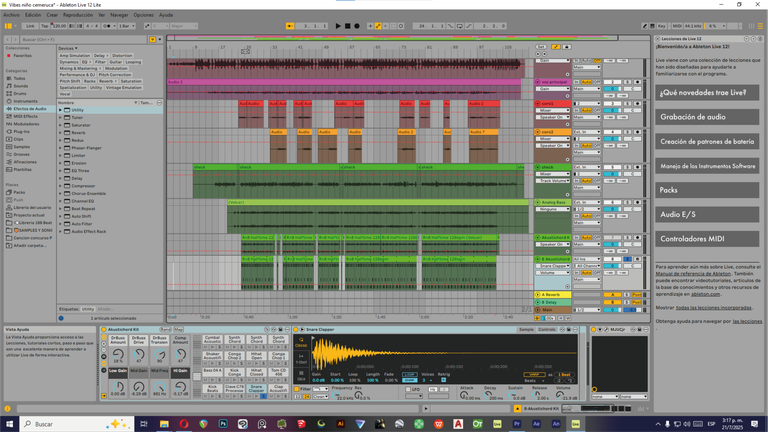Adjust the Main track volume slider
This screenshot has height=432, width=768.
[x=612, y=310]
